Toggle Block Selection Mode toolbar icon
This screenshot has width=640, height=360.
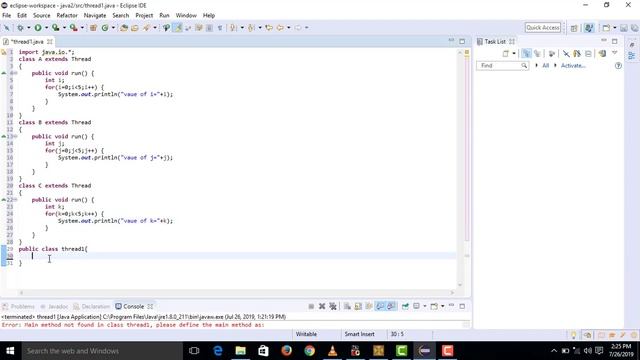[209, 28]
